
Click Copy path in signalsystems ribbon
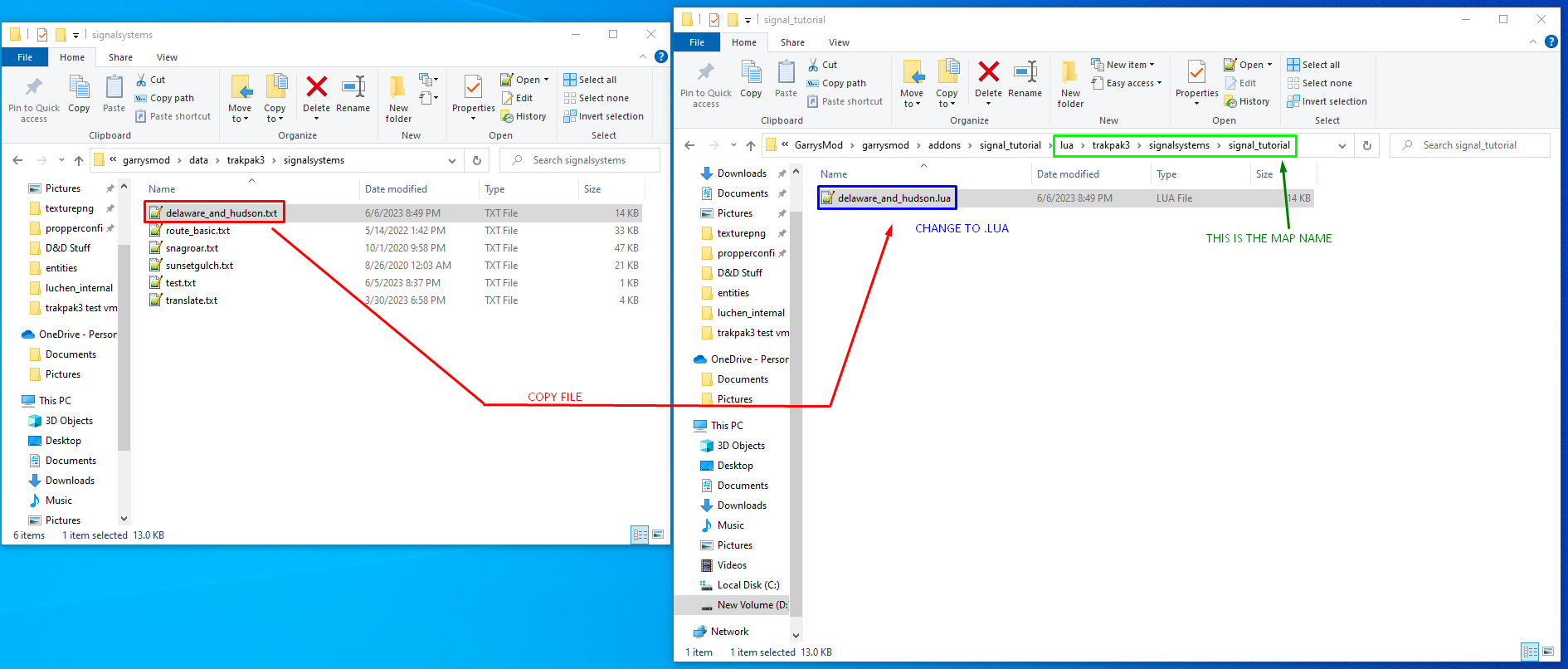coord(164,98)
